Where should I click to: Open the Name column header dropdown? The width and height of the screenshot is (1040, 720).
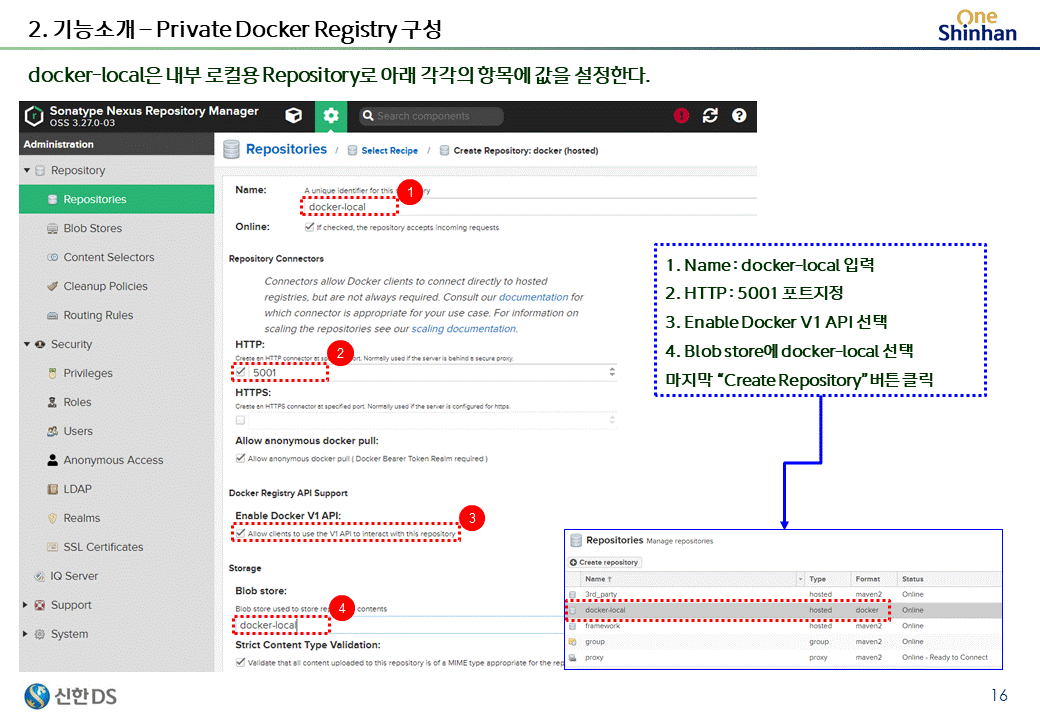(x=801, y=579)
